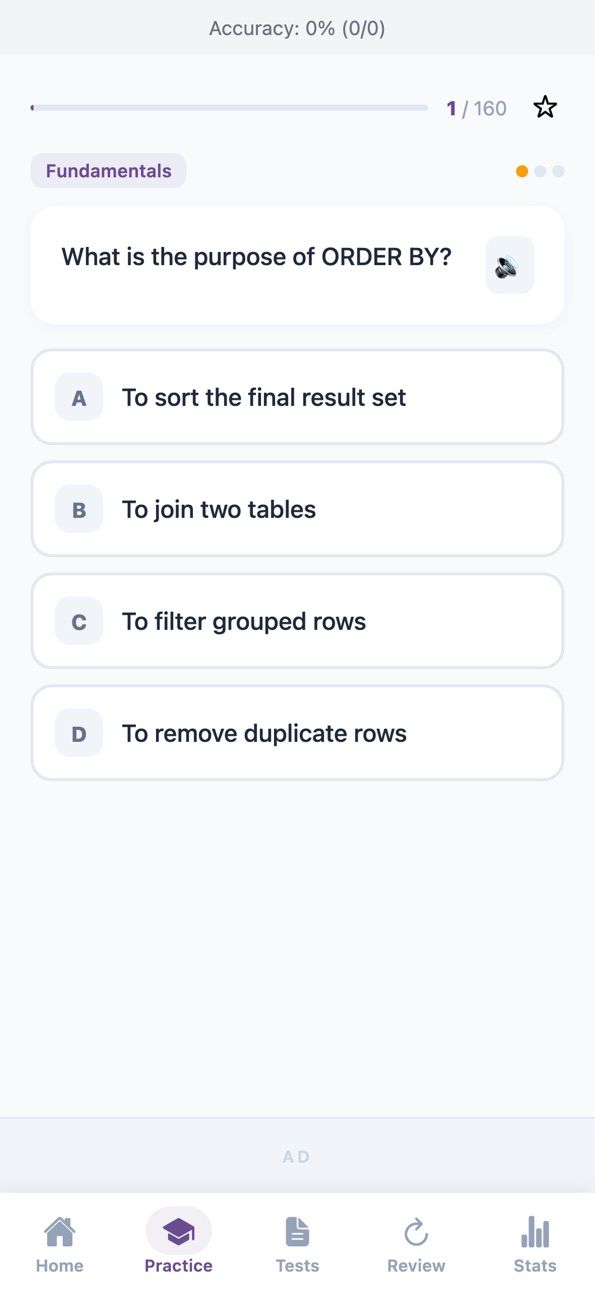Click the question progress bar

pyautogui.click(x=229, y=108)
